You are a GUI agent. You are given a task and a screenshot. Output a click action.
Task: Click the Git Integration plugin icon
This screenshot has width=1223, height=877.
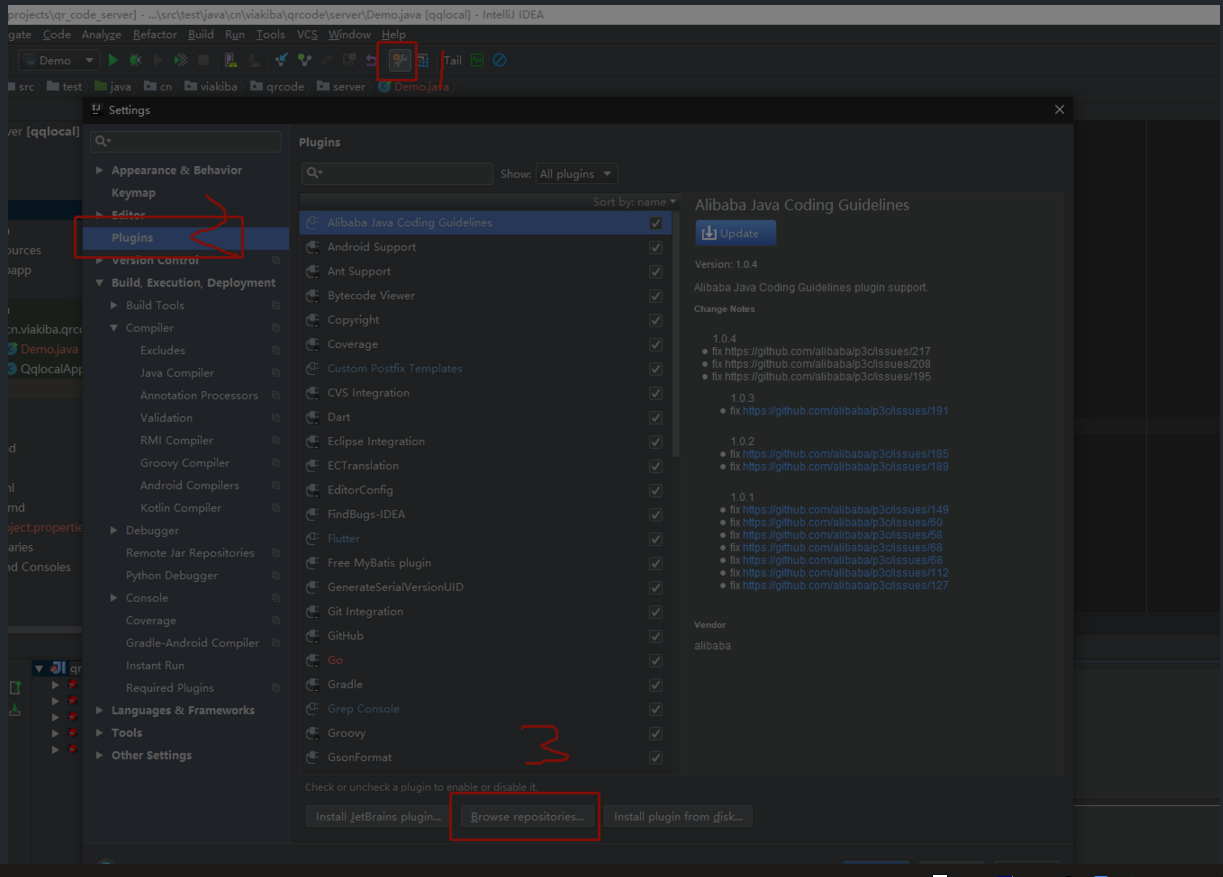point(313,611)
